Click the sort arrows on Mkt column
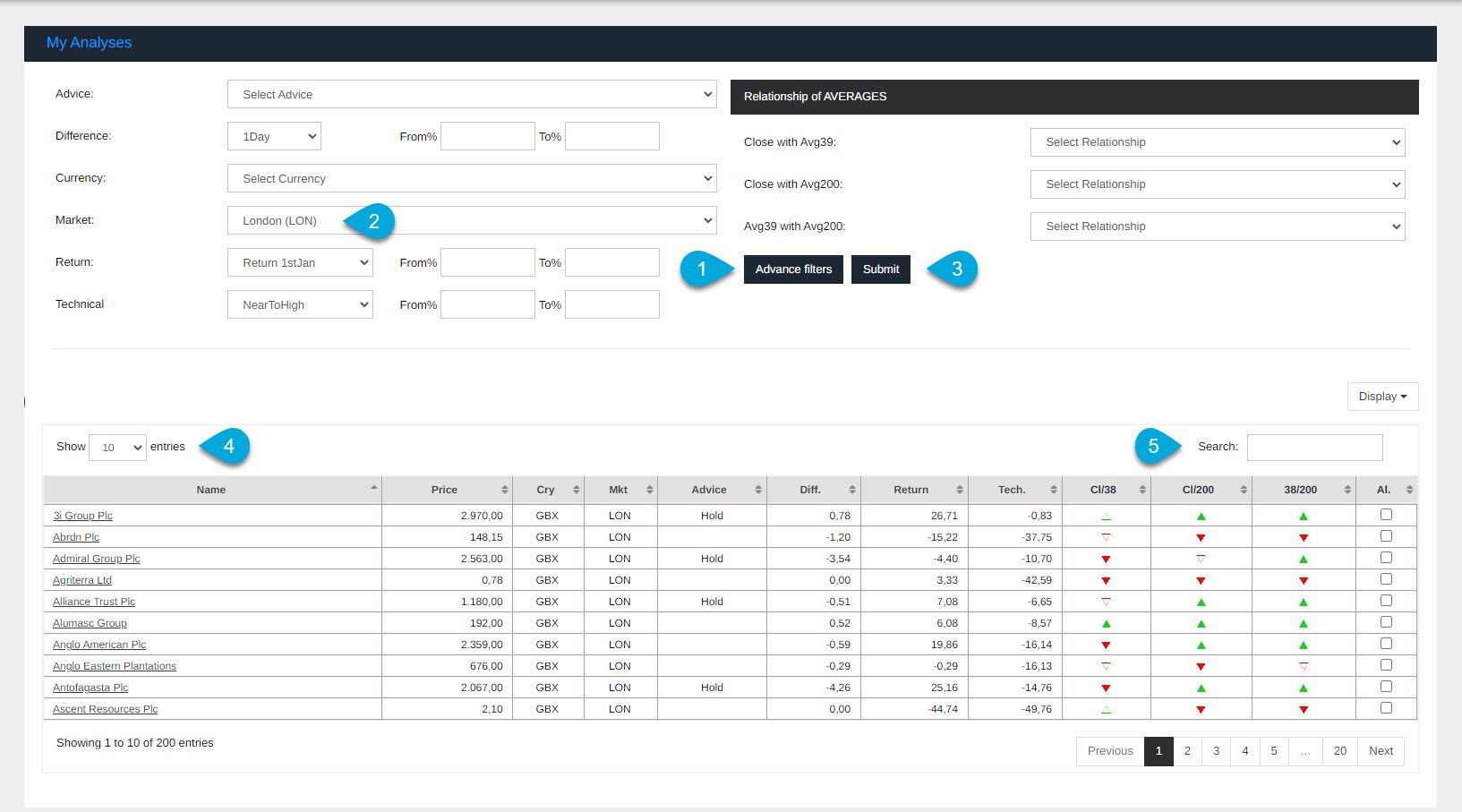Viewport: 1462px width, 812px height. pos(649,490)
